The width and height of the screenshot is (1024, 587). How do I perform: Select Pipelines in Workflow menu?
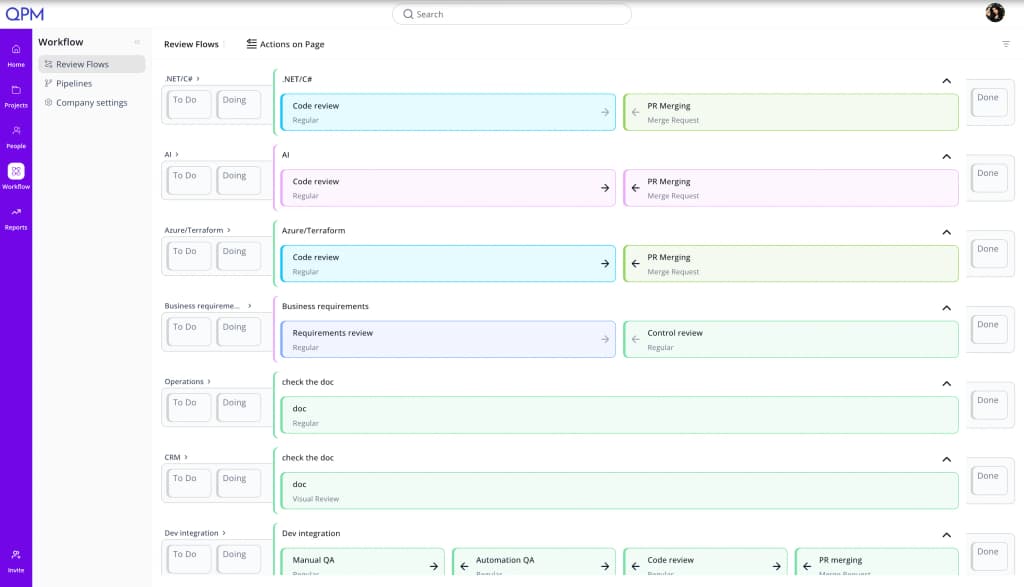[x=74, y=84]
